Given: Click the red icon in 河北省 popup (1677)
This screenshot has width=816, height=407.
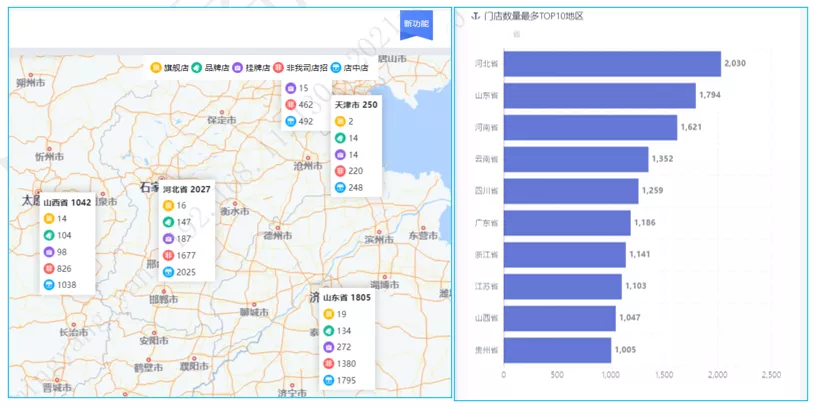Looking at the screenshot, I should click(x=168, y=255).
